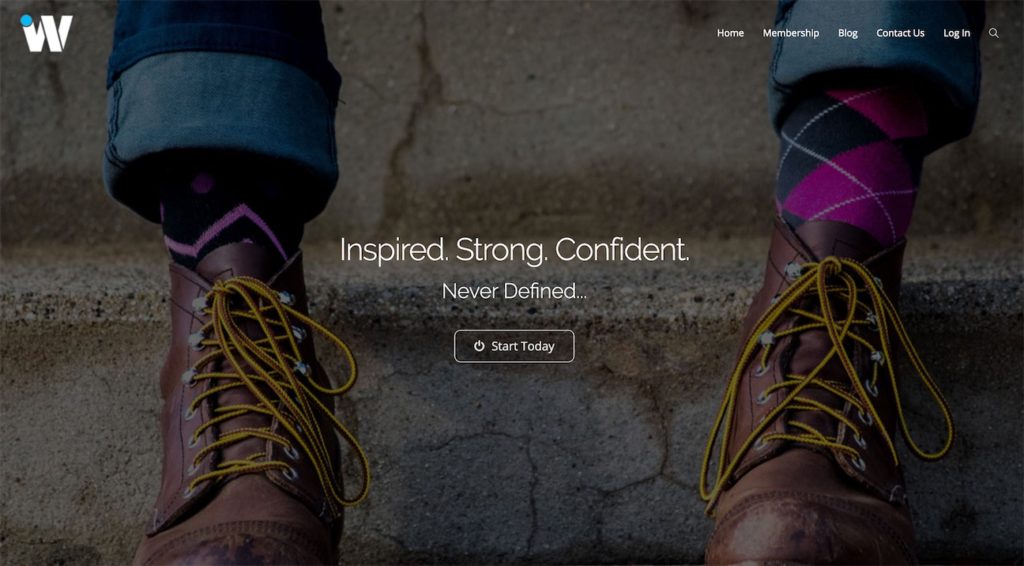The height and width of the screenshot is (566, 1024).
Task: Click the power icon inside Start Today
Action: (x=479, y=346)
